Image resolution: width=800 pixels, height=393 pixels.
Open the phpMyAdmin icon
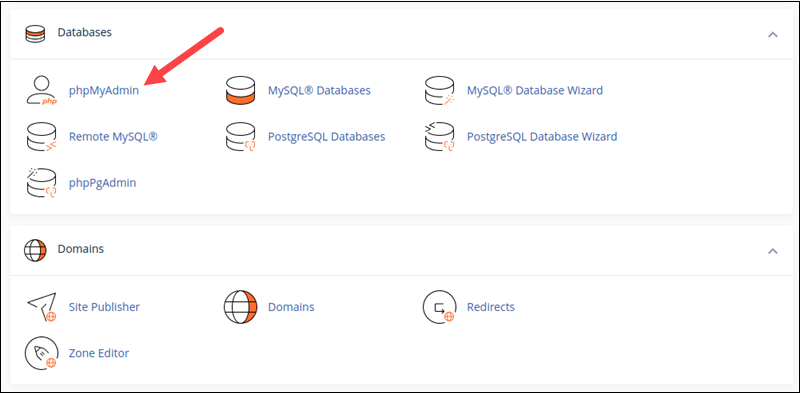[41, 91]
